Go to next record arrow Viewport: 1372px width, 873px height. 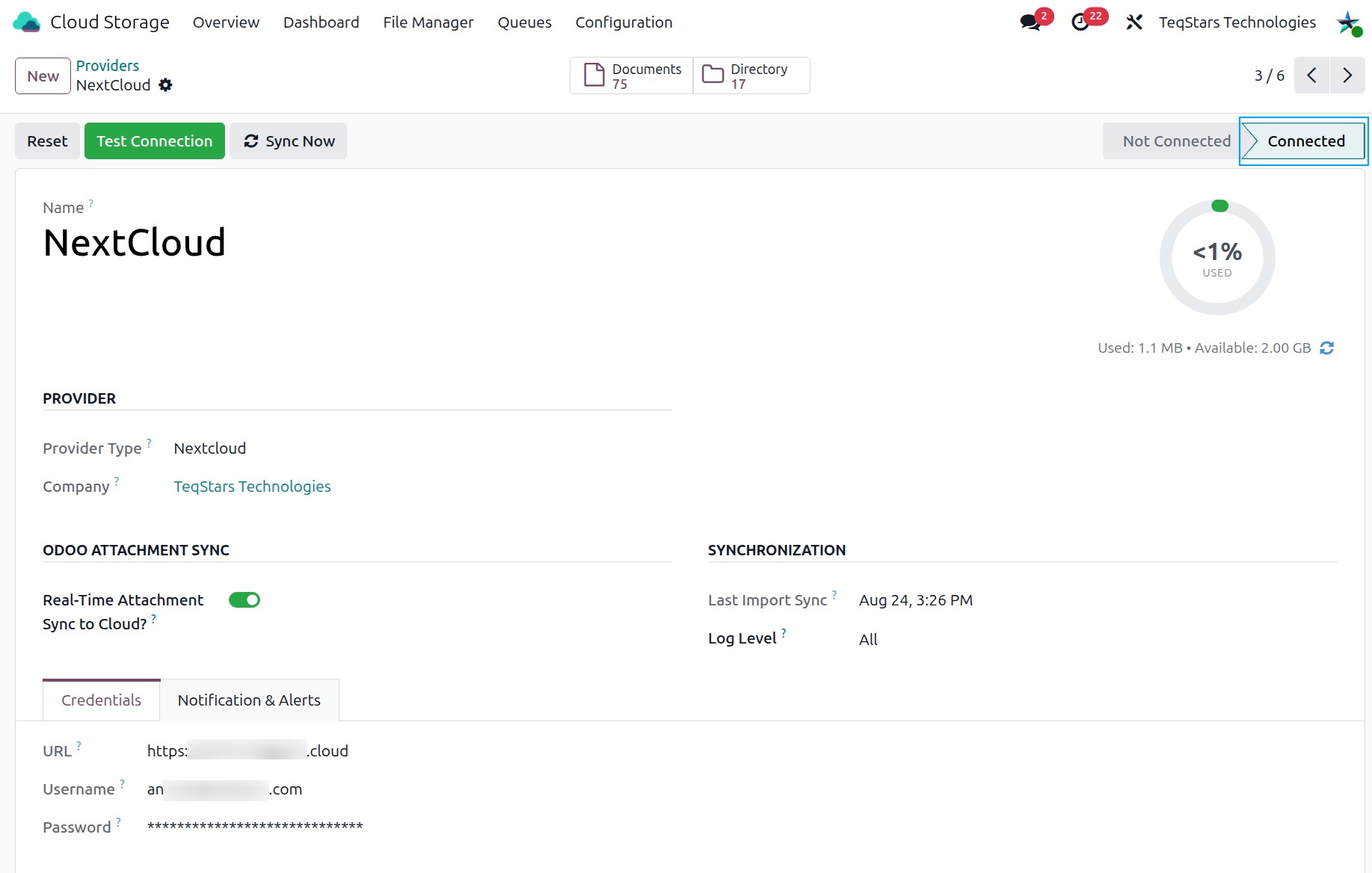click(1347, 75)
